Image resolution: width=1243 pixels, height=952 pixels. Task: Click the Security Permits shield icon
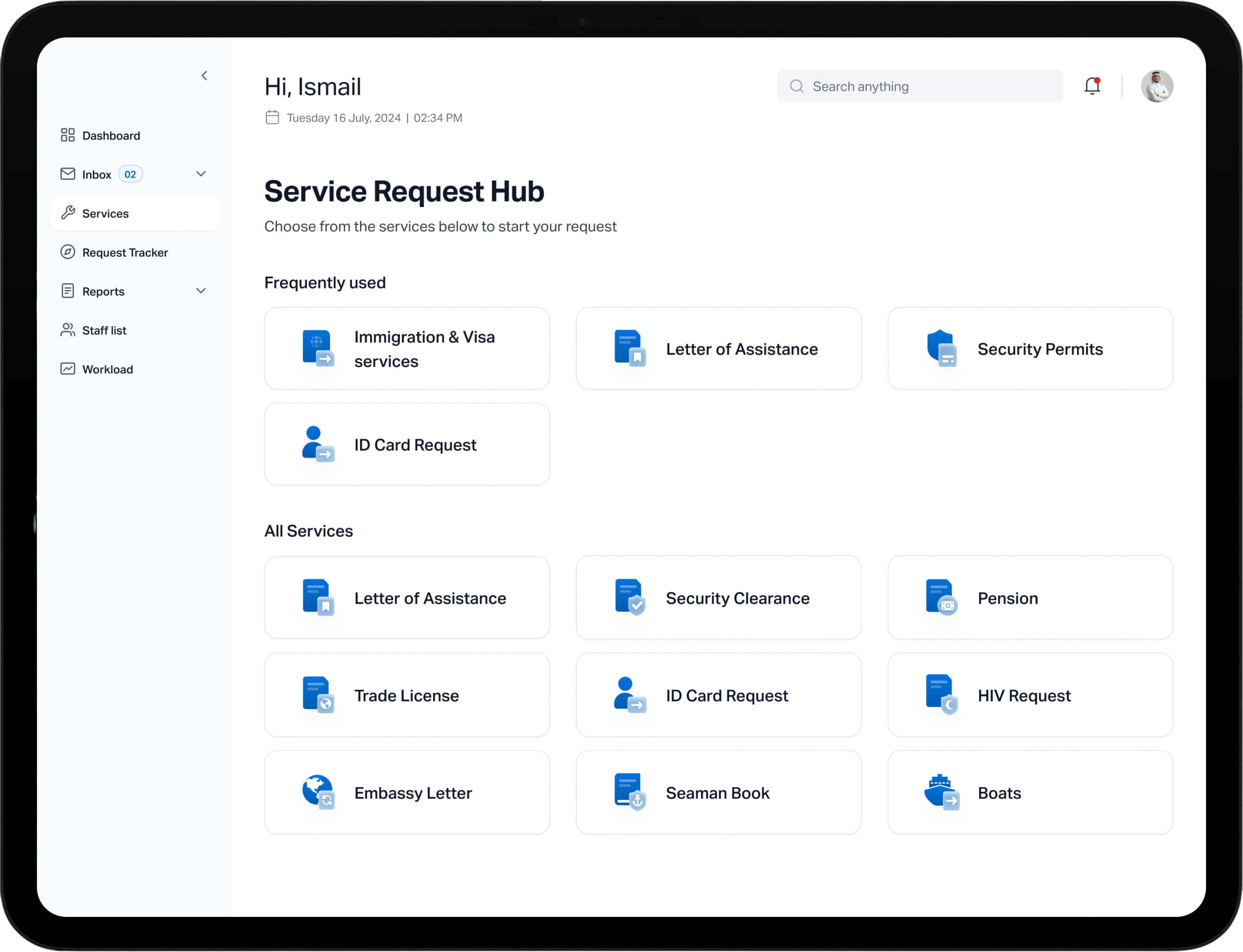941,348
